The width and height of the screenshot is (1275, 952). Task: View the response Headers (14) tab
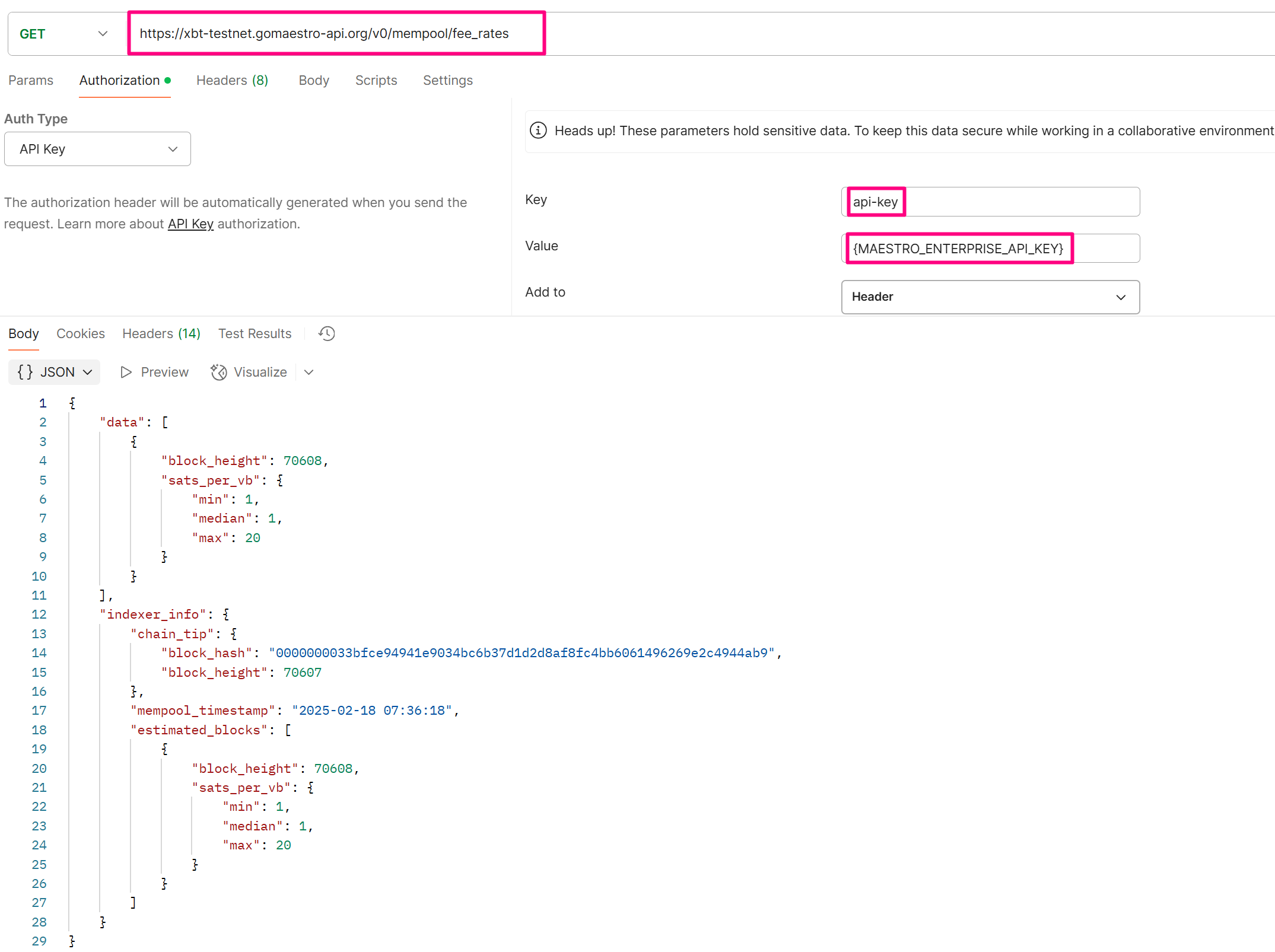(161, 333)
